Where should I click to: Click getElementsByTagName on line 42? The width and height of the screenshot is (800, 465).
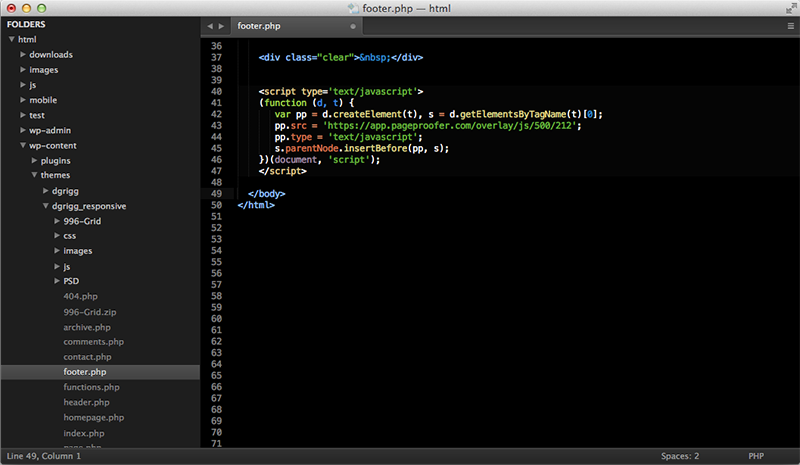(x=513, y=114)
